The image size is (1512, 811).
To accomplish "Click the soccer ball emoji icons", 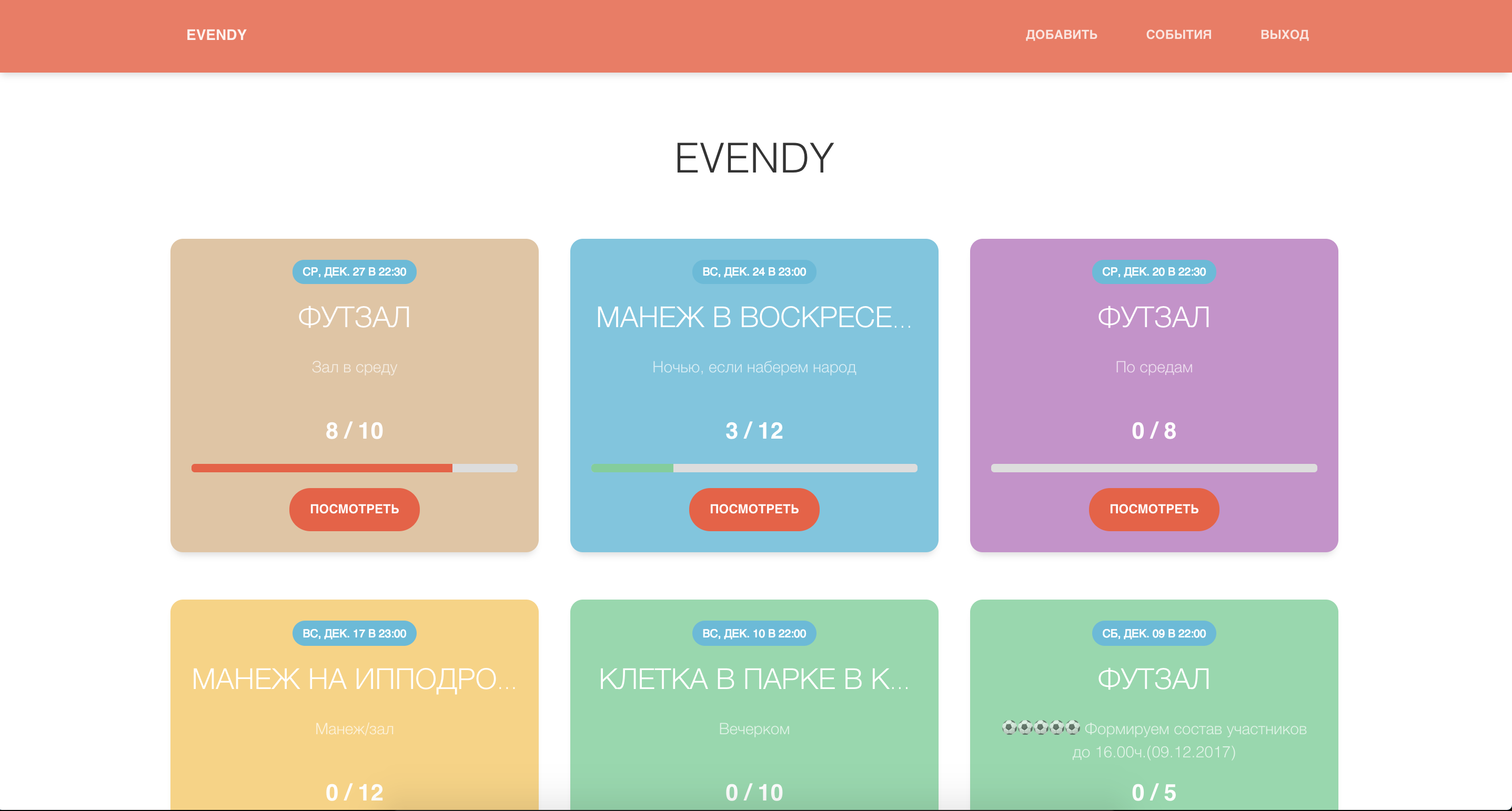I will [1040, 728].
